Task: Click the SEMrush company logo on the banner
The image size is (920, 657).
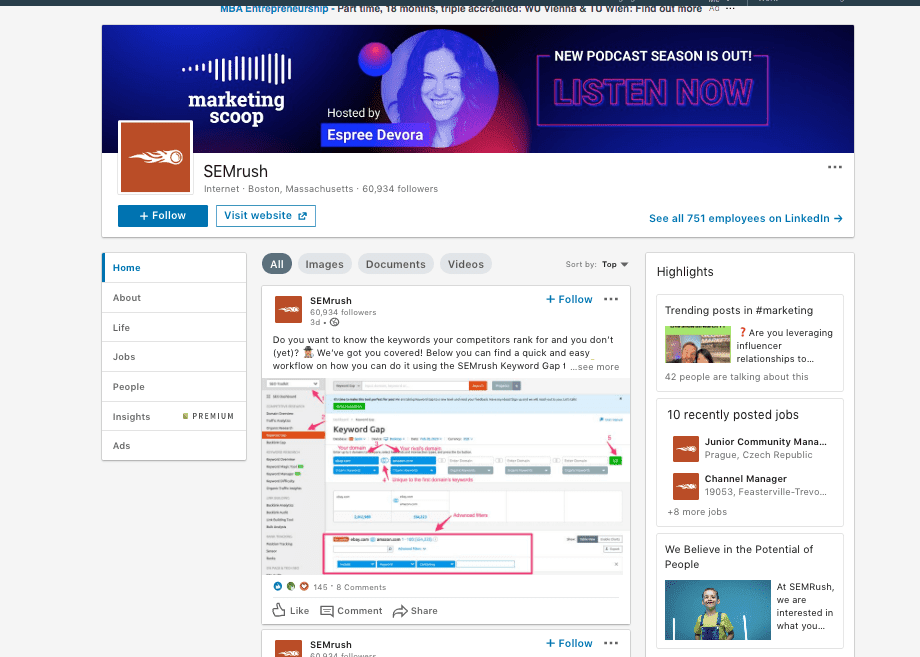Action: [155, 157]
